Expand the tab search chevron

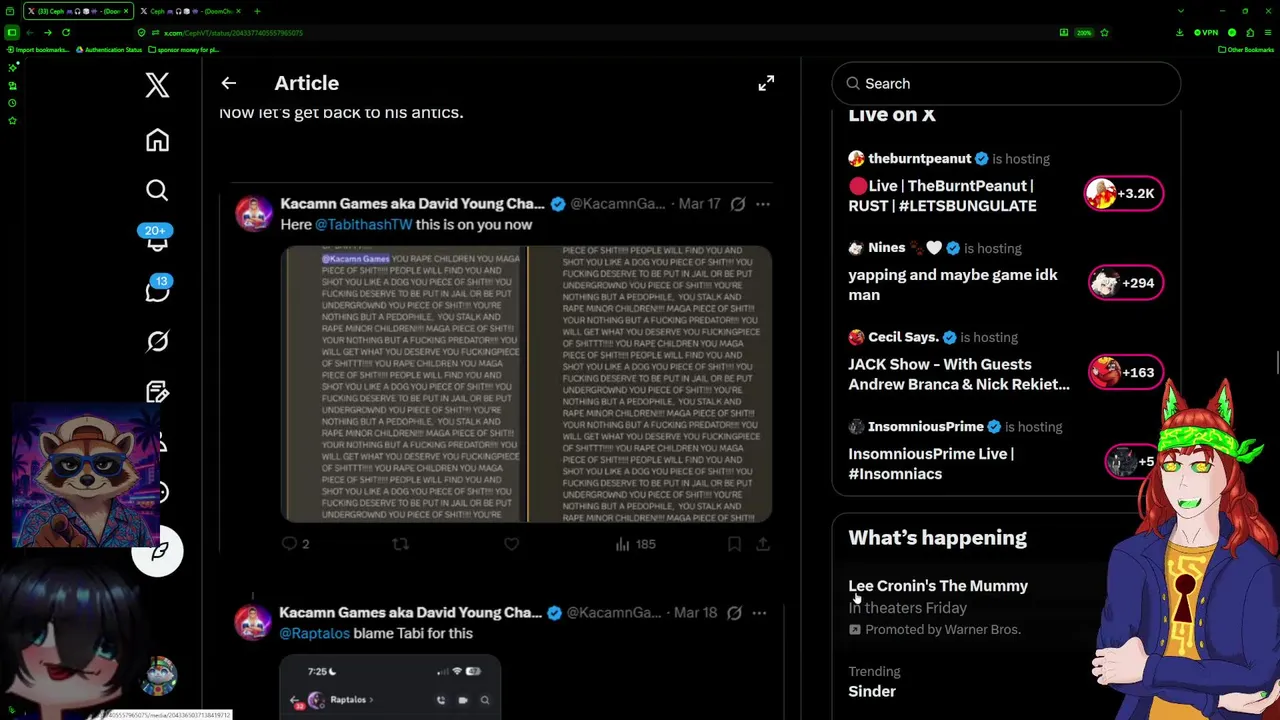1180,11
